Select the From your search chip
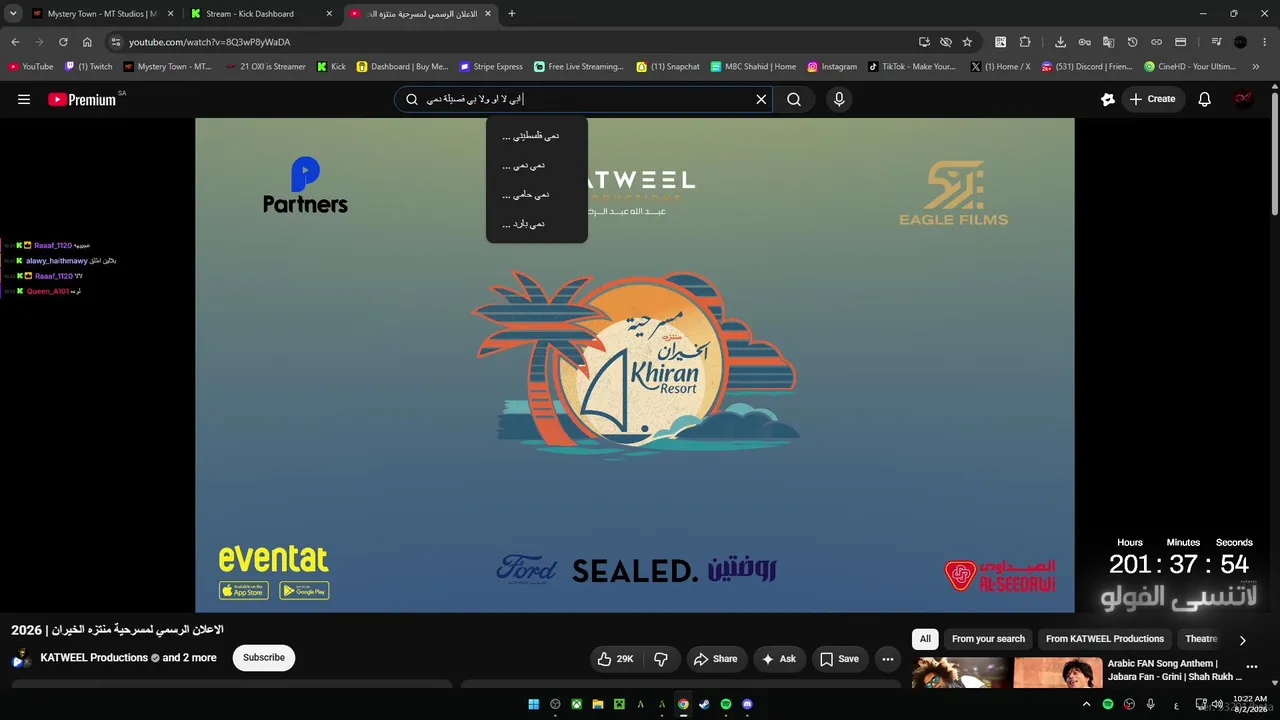The image size is (1280, 720). [x=988, y=639]
